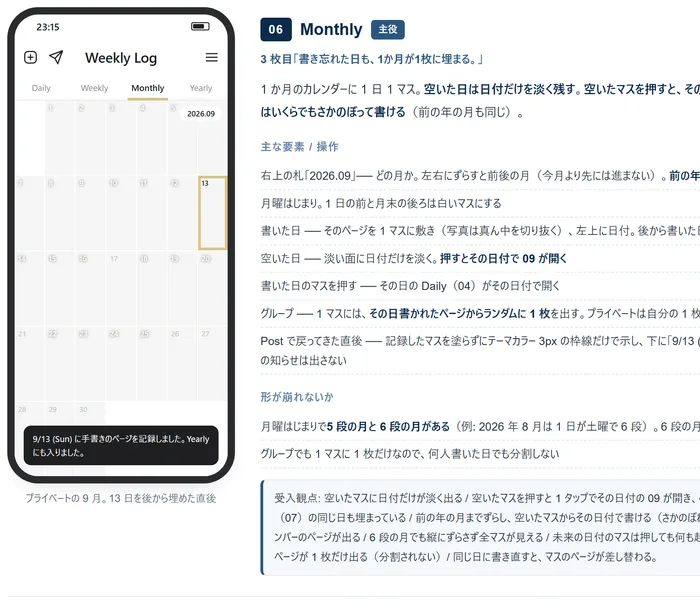700x604 pixels.
Task: Click the subtitle 3 枚目「書き忘れた日も
Action: 372,59
